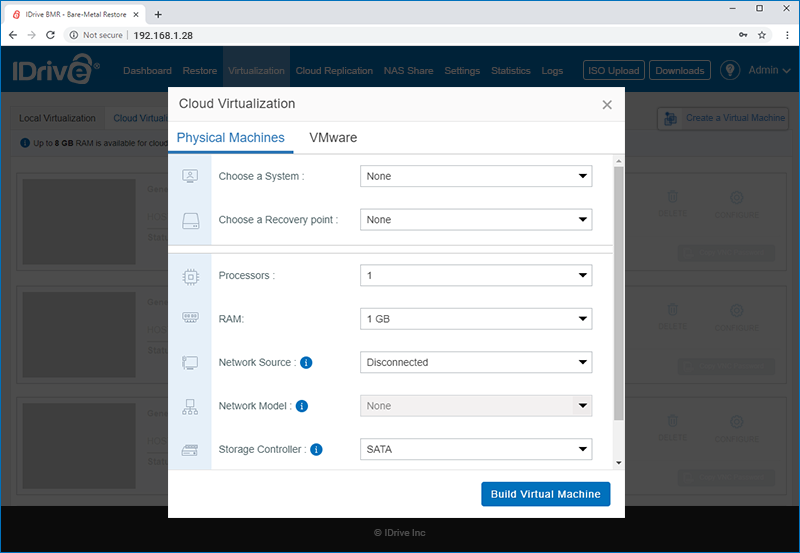
Task: Click the network card icon beside Network Source
Action: pyautogui.click(x=190, y=363)
